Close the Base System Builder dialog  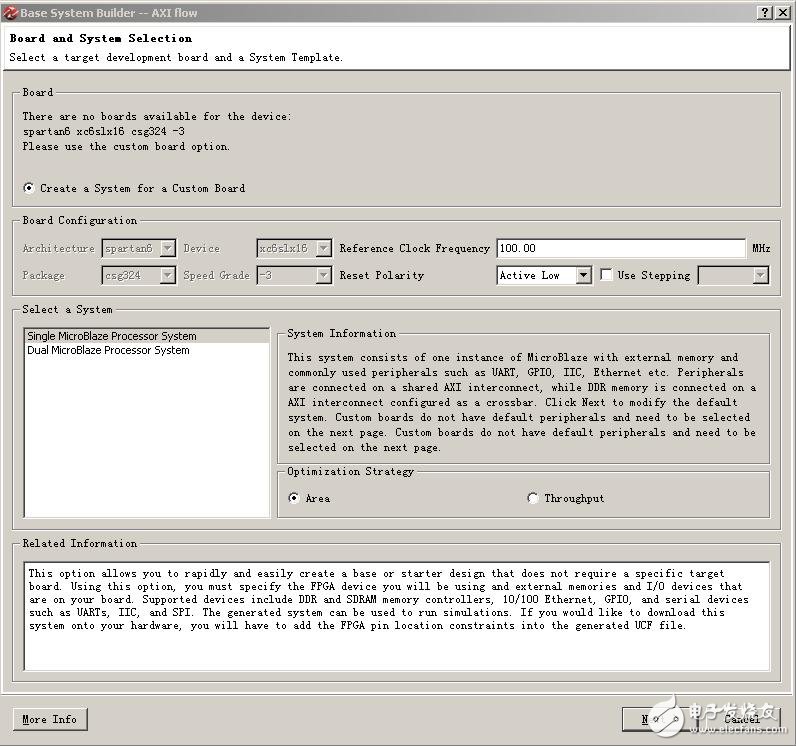(x=783, y=12)
